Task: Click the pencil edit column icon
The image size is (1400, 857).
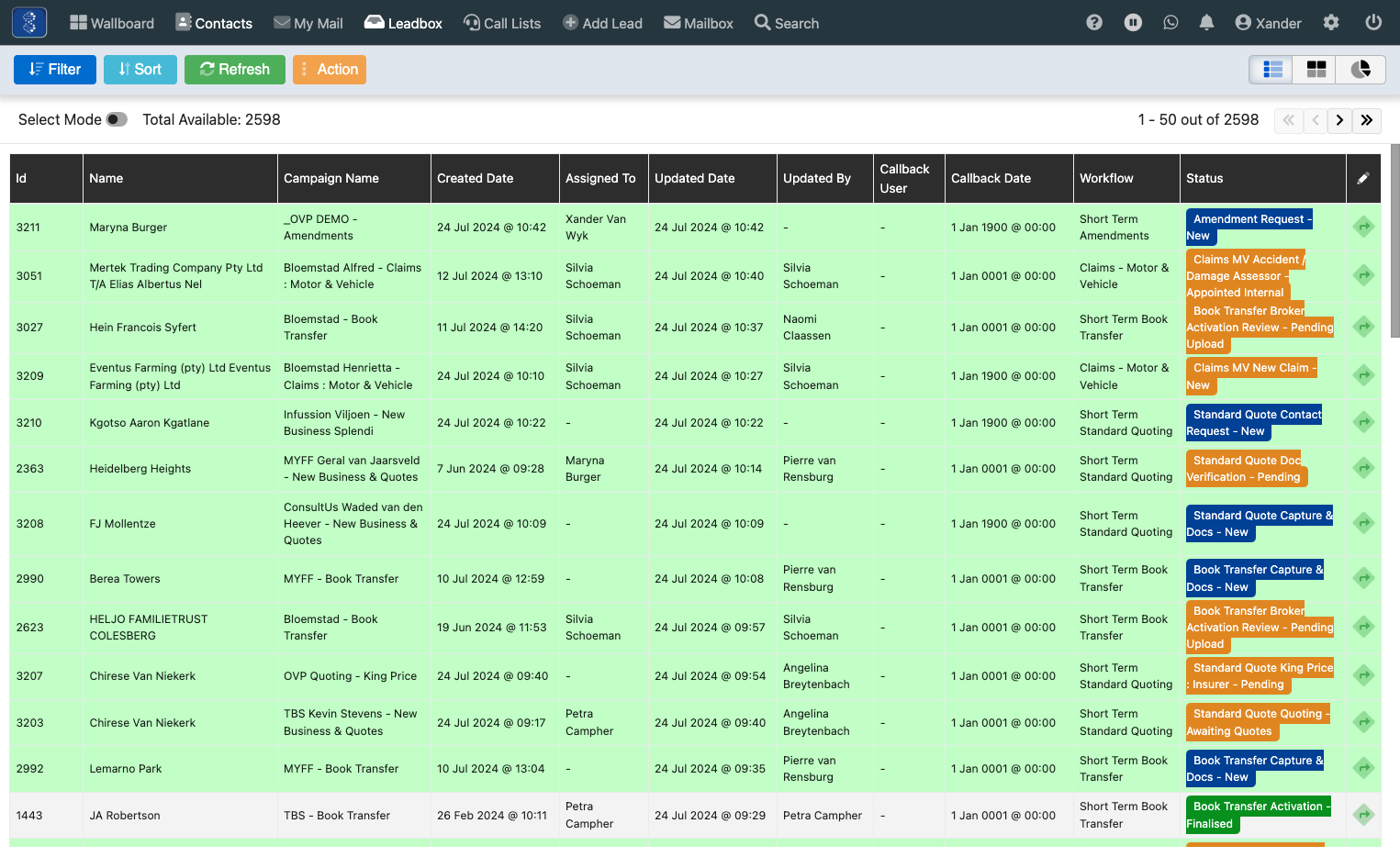Action: [1363, 179]
